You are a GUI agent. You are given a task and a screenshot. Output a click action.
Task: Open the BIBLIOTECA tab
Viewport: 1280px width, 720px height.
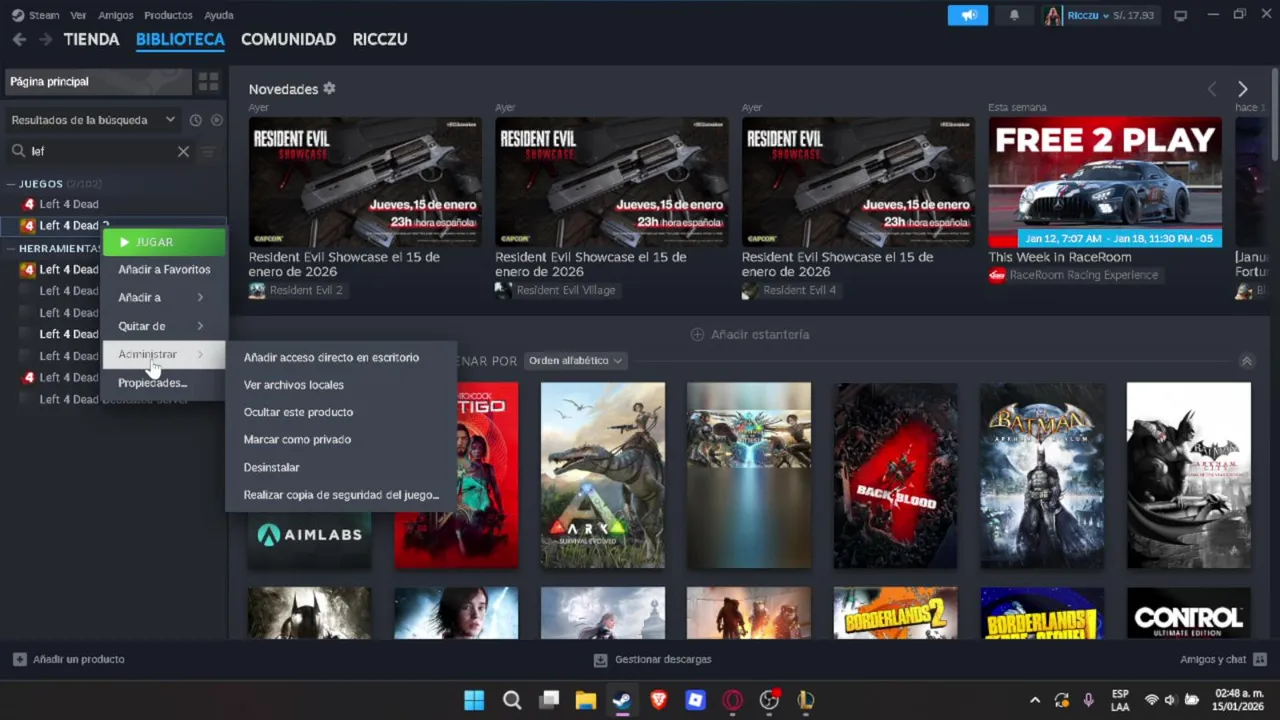tap(180, 39)
